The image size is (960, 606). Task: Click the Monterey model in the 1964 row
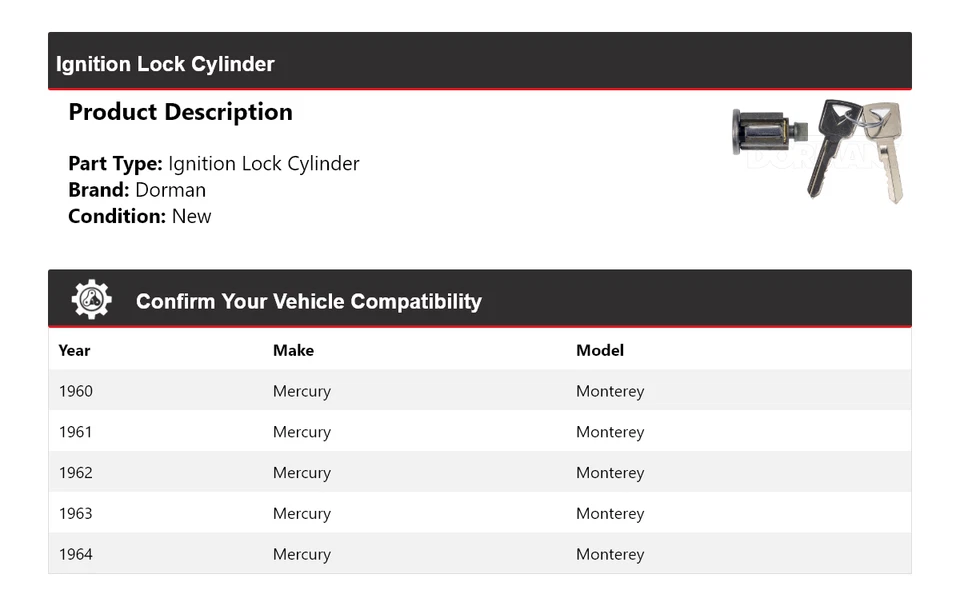[x=610, y=554]
